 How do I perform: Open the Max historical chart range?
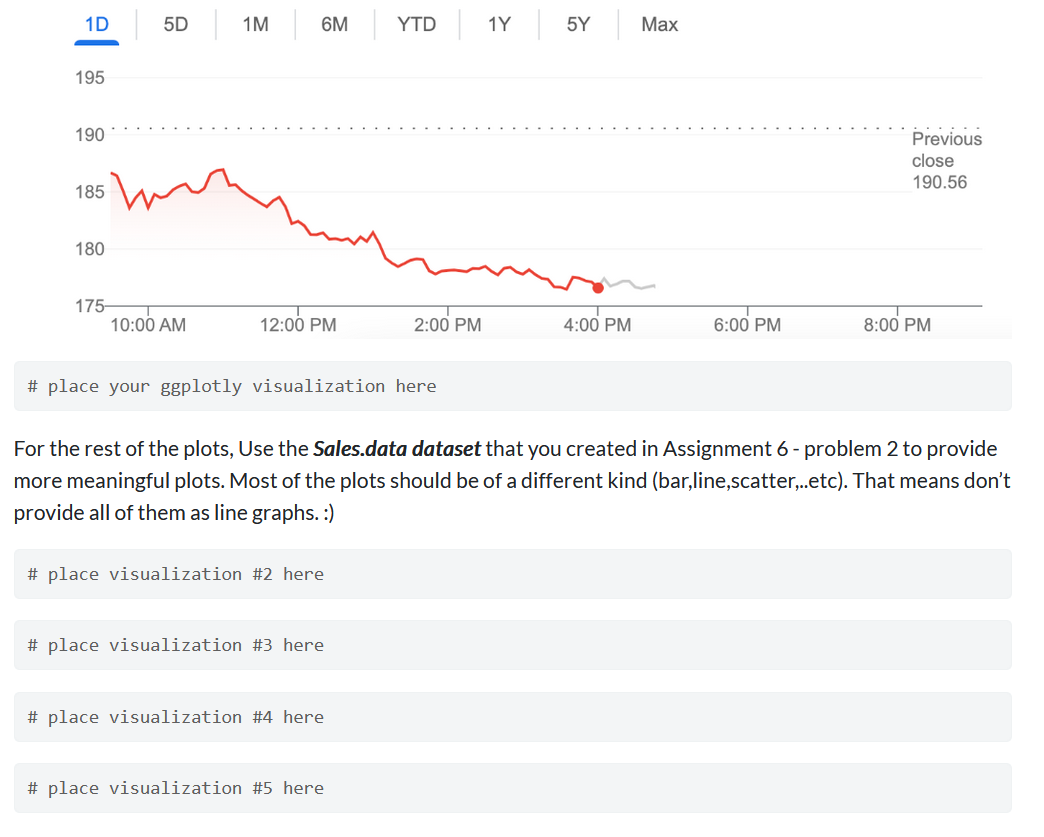tap(659, 25)
